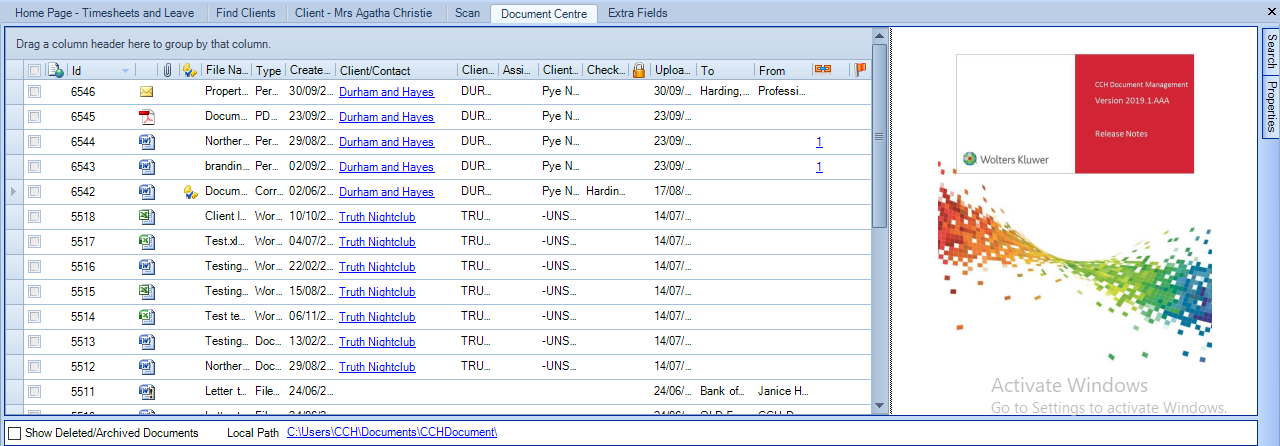Click the Excel icon for document 5518

pos(146,216)
